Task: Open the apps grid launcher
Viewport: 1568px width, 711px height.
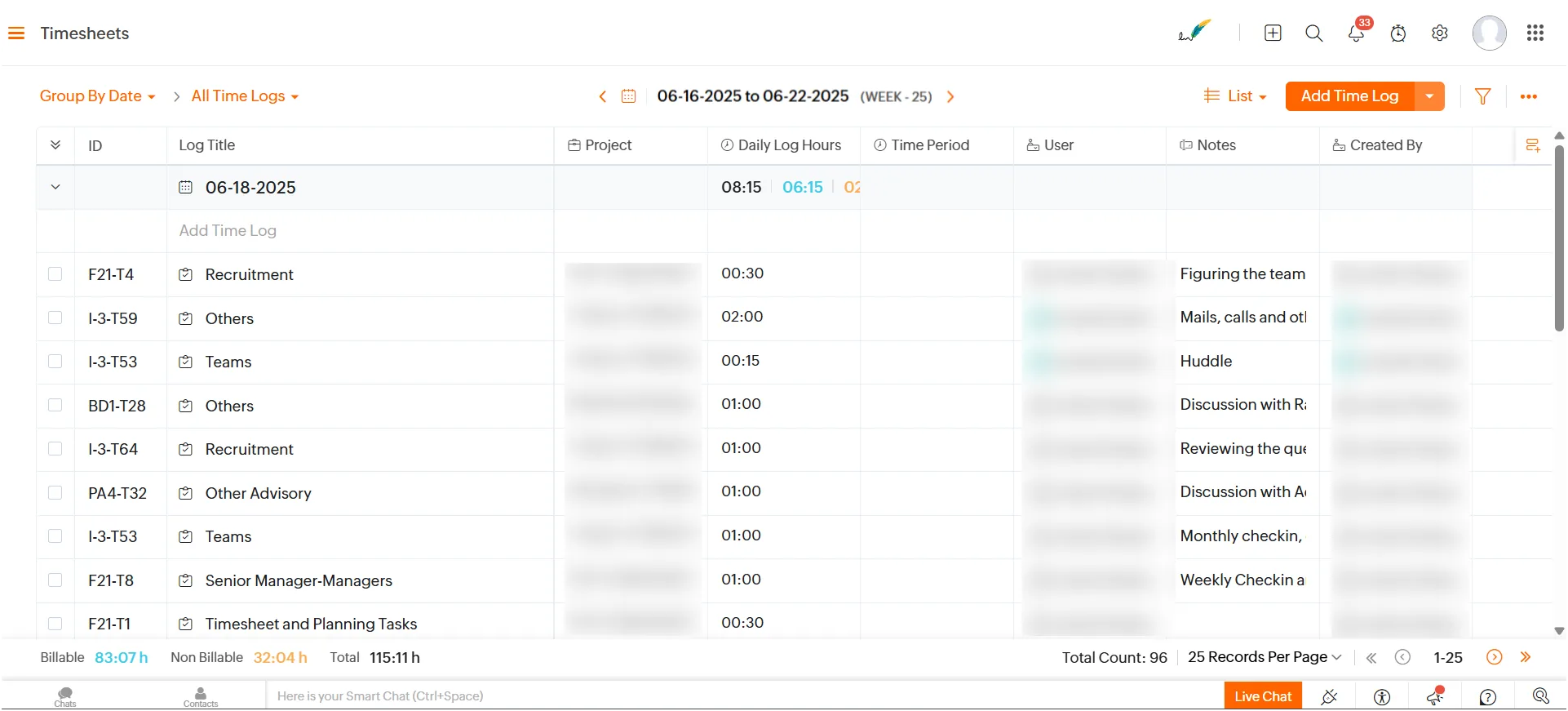Action: coord(1535,33)
